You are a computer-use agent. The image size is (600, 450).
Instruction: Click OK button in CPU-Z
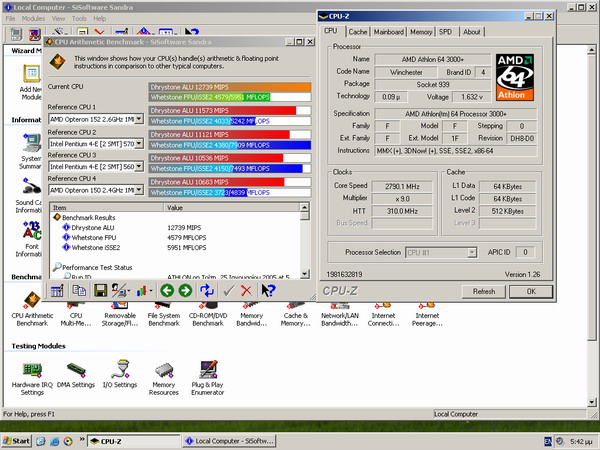coord(531,292)
